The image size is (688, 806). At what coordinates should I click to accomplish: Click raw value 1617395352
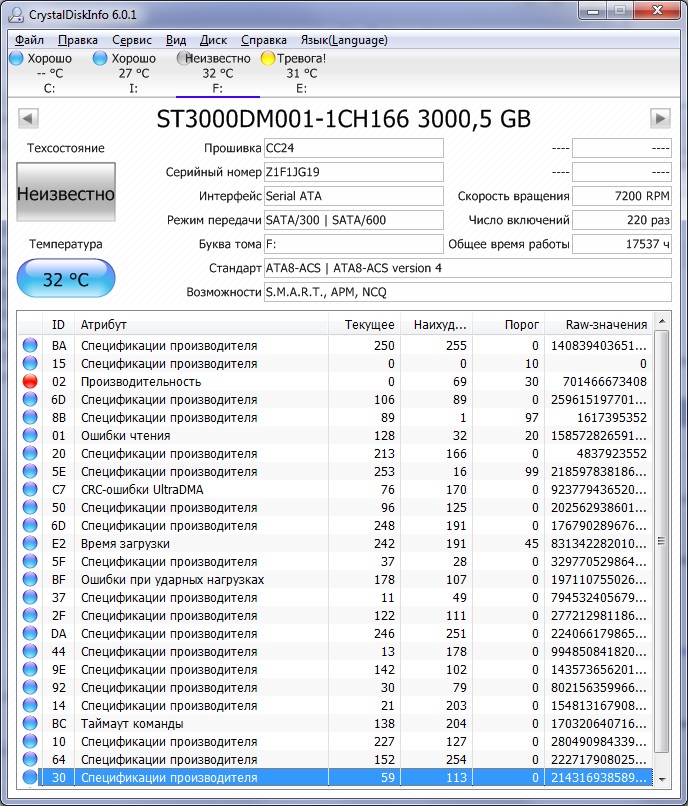point(612,417)
